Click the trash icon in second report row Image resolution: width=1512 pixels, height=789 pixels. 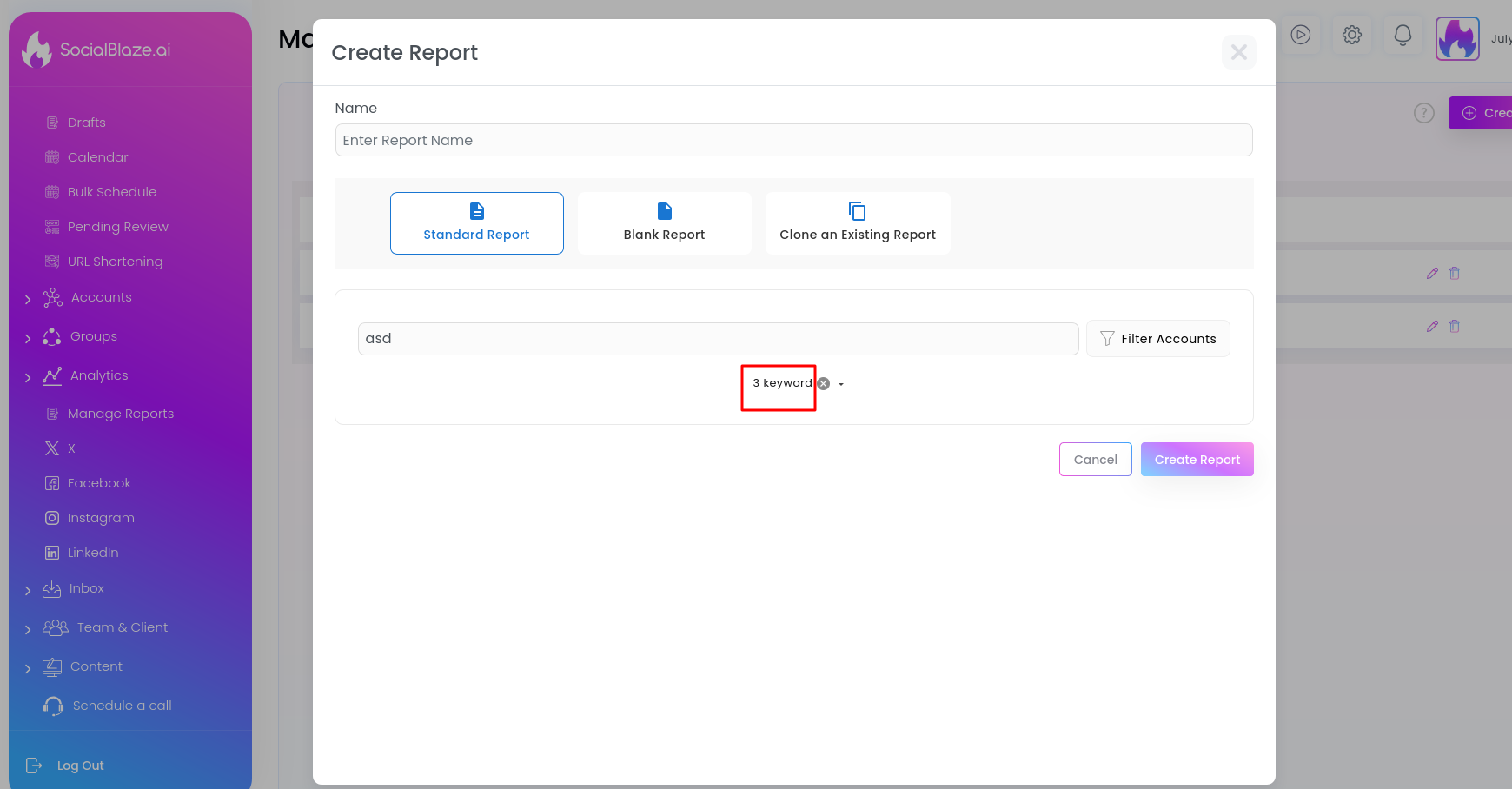1455,326
